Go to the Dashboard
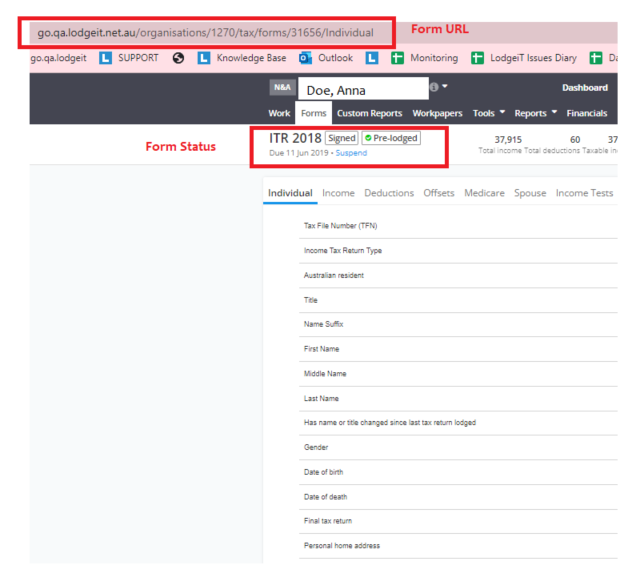 (585, 88)
